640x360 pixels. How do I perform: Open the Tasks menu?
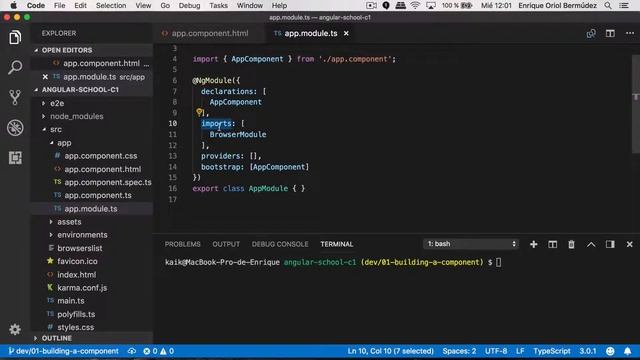(218, 6)
